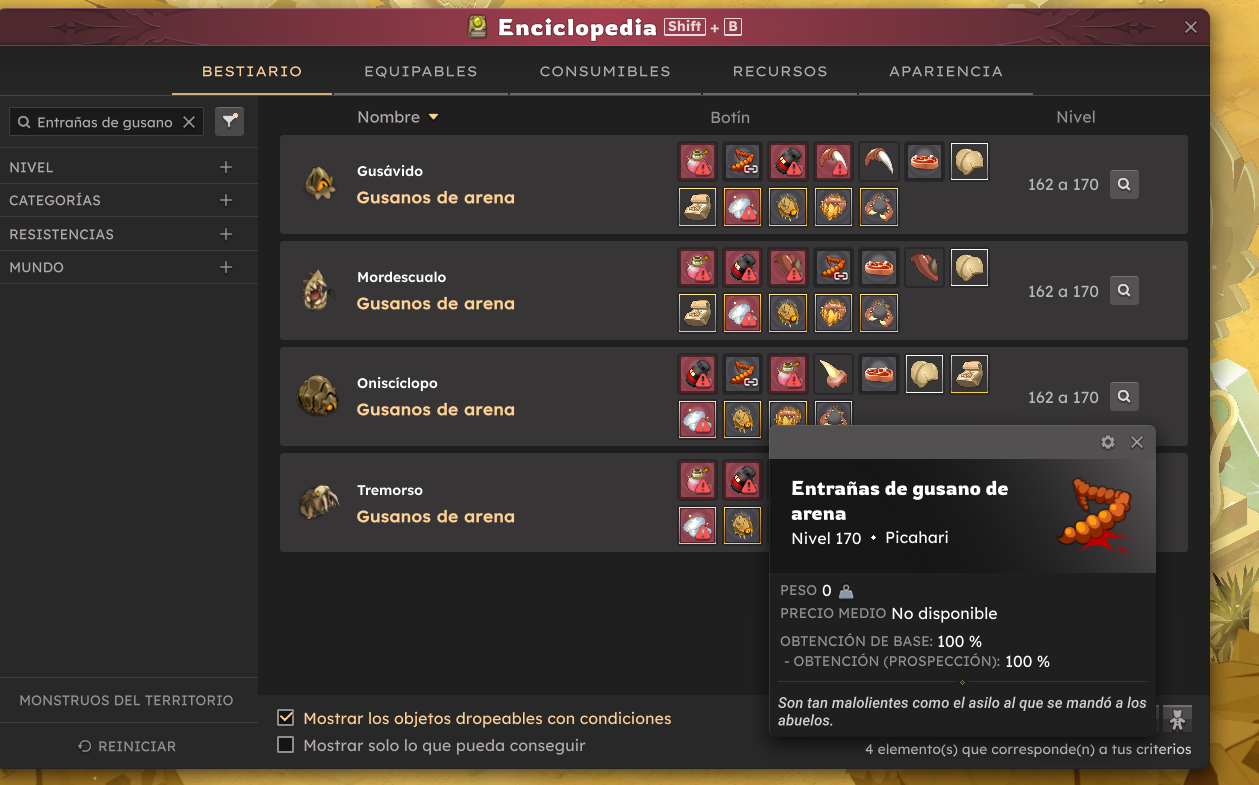
Task: Select Gusávido's worm guts loot icon
Action: coord(742,162)
